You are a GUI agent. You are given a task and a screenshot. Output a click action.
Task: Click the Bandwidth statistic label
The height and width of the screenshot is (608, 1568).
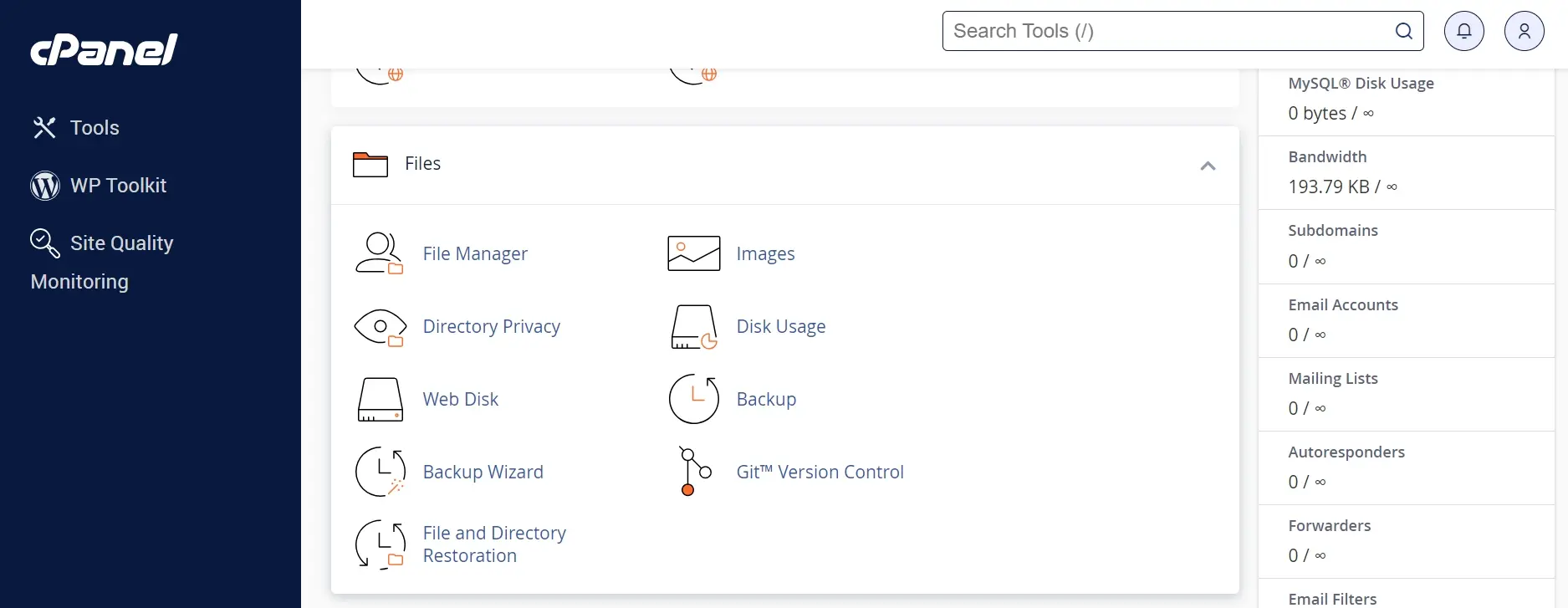pos(1327,157)
